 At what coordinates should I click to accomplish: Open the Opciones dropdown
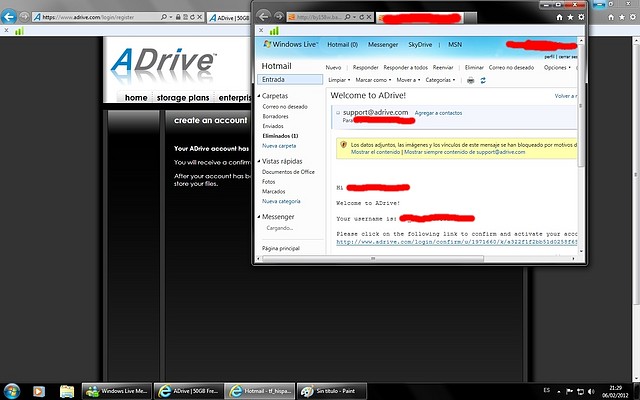pos(557,68)
